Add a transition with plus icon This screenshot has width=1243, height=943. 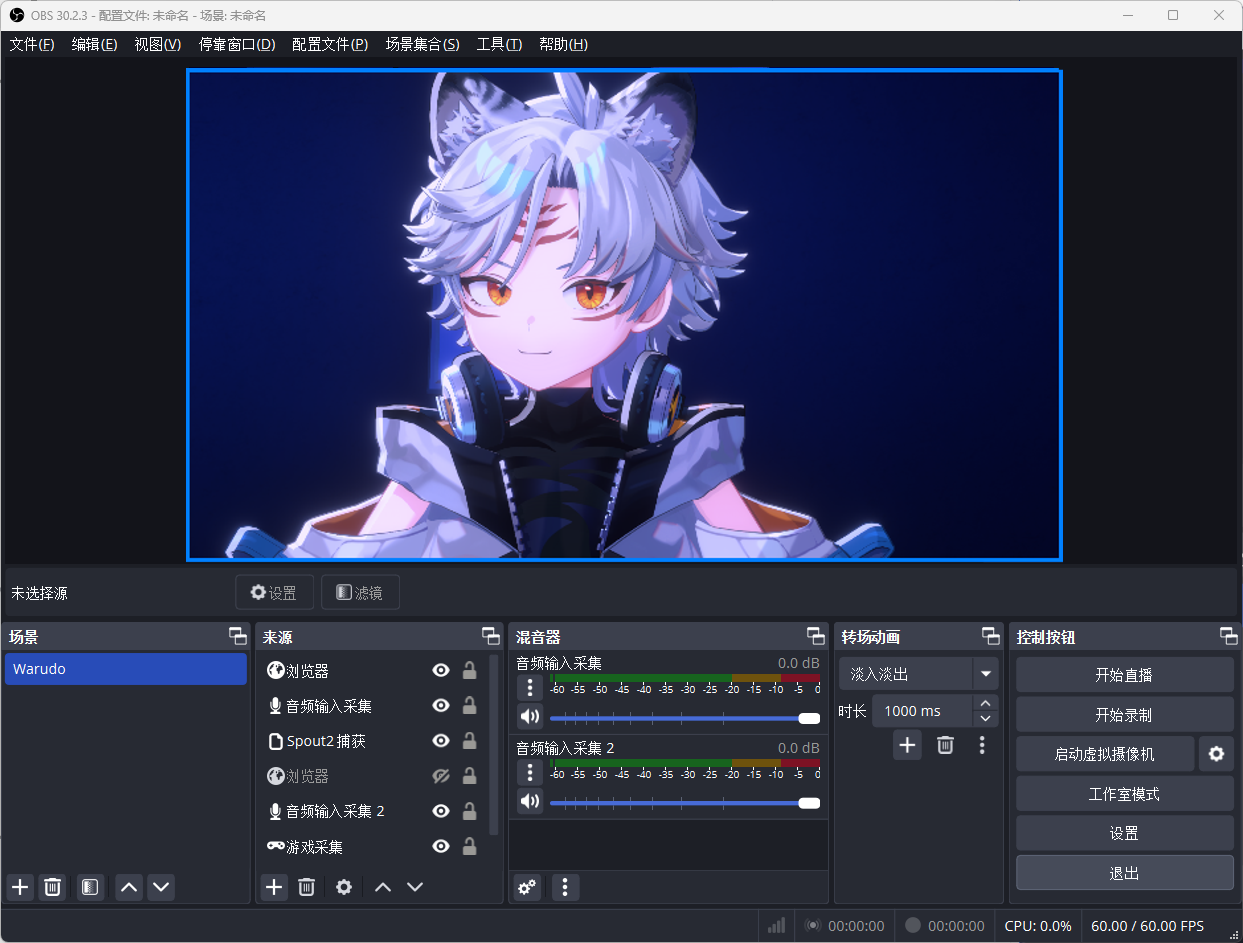tap(907, 745)
